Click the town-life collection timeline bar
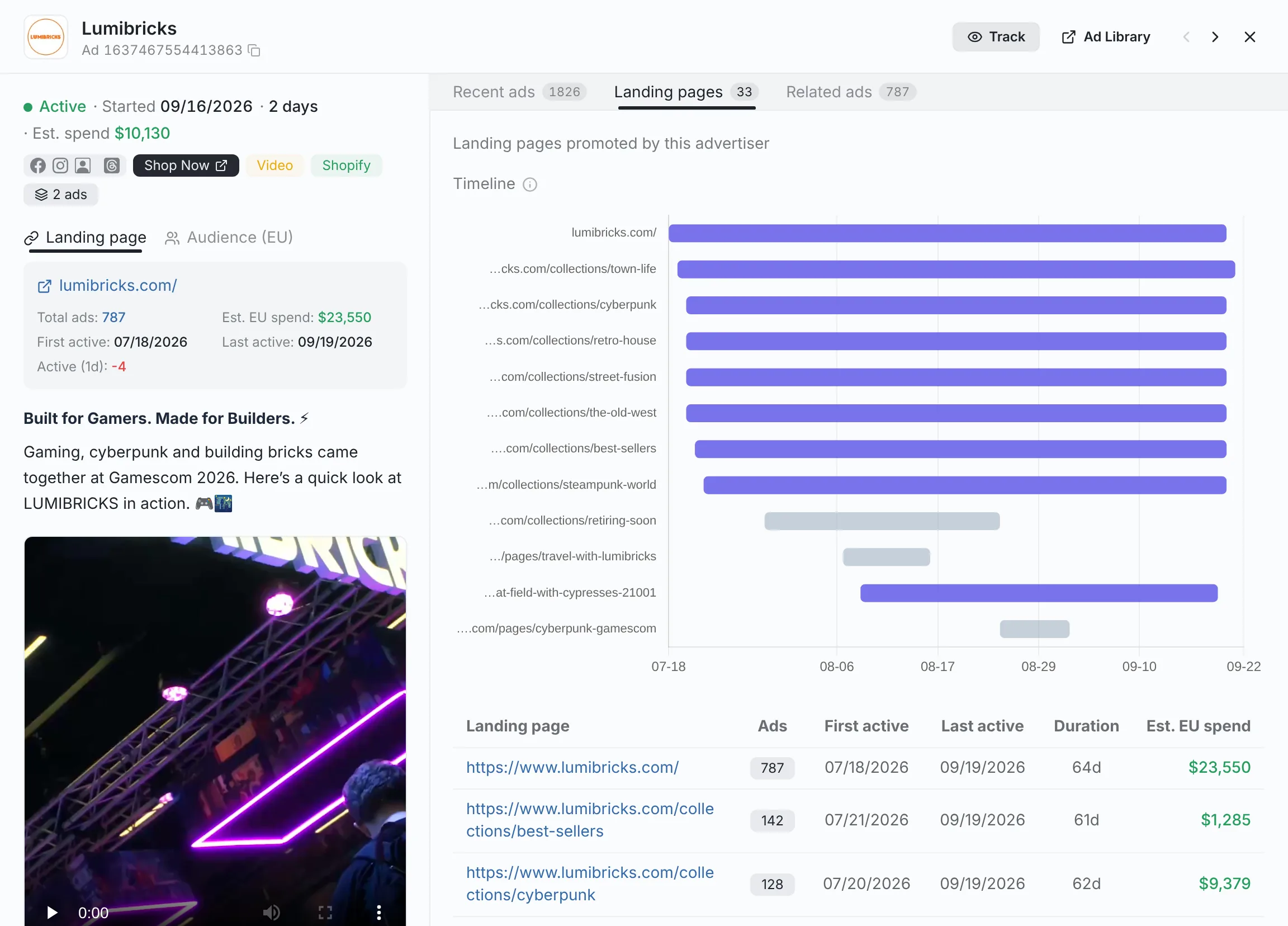The width and height of the screenshot is (1288, 926). 956,270
